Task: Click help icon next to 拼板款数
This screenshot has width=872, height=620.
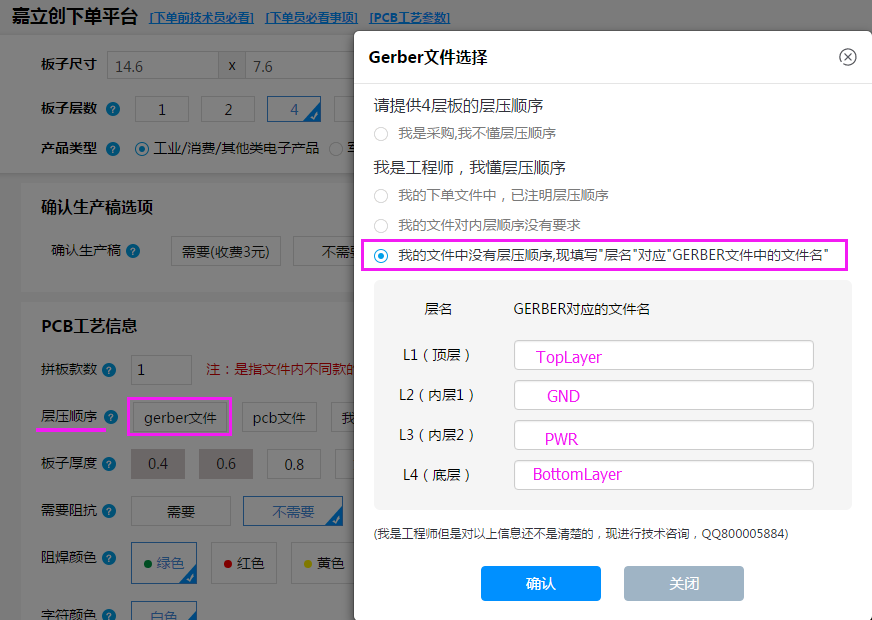Action: tap(109, 370)
